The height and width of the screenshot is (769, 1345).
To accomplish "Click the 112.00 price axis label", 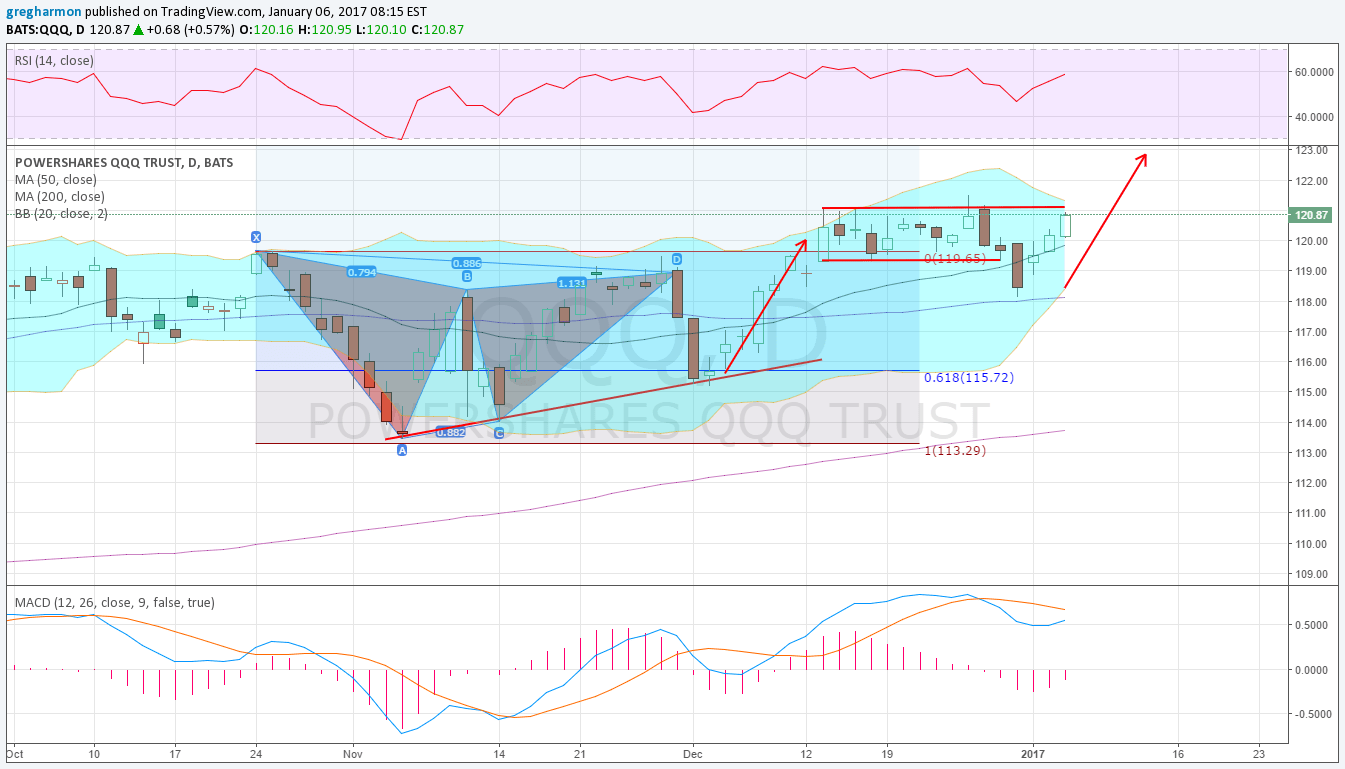I will [x=1311, y=483].
